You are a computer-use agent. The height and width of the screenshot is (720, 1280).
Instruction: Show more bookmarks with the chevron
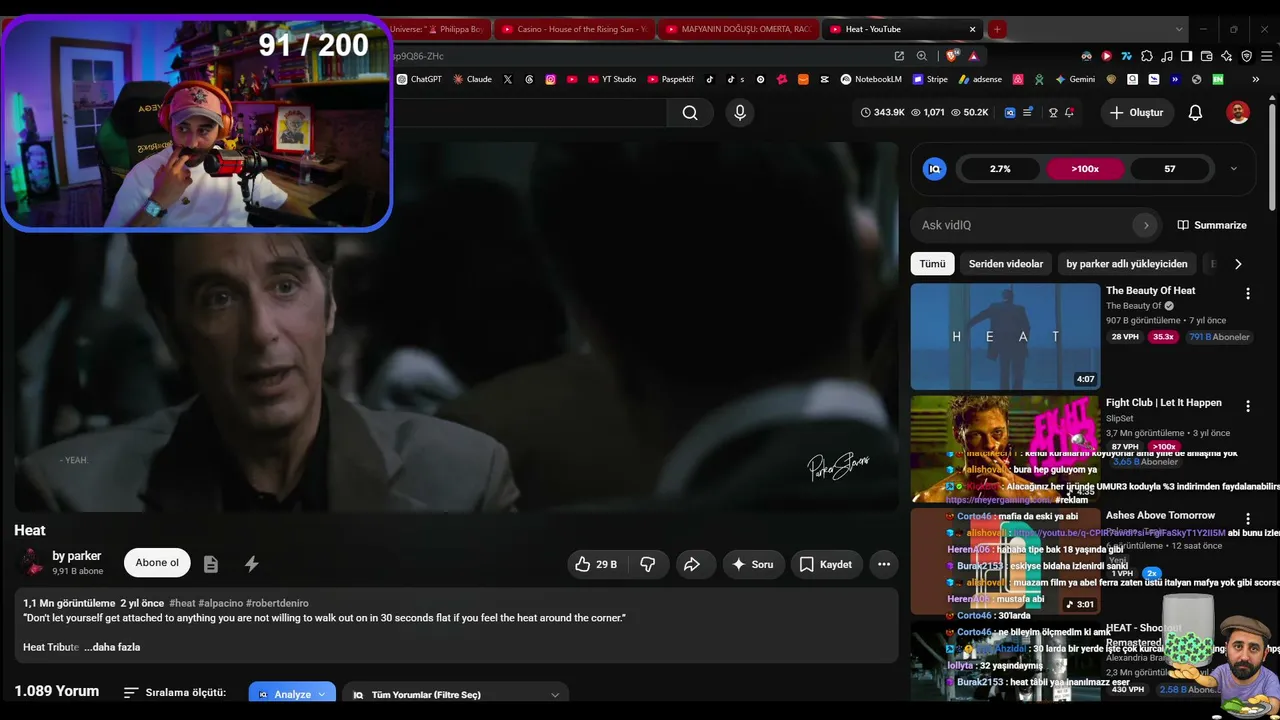tap(1258, 79)
